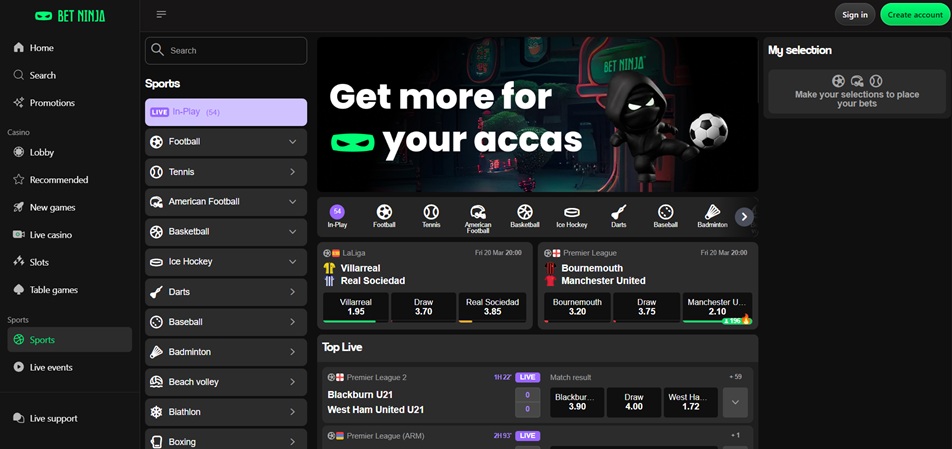Click the Create account button

pos(915,15)
